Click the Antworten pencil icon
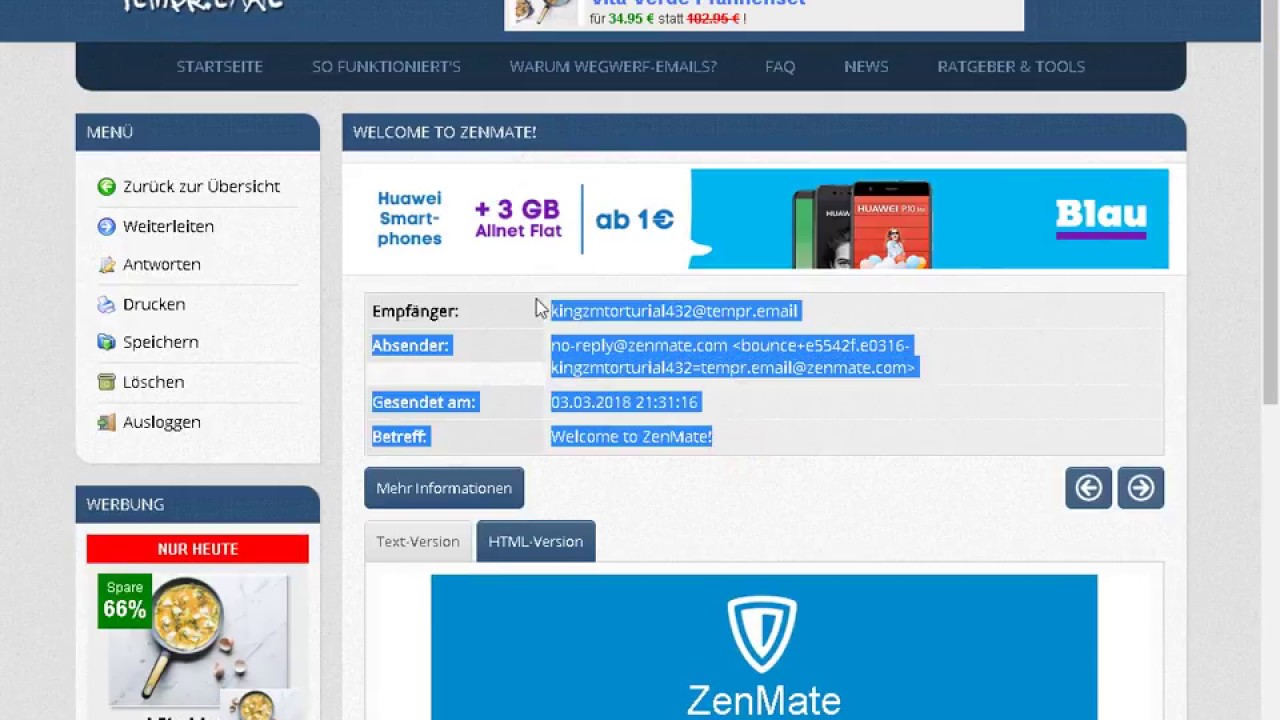Viewport: 1280px width, 720px height. (106, 265)
